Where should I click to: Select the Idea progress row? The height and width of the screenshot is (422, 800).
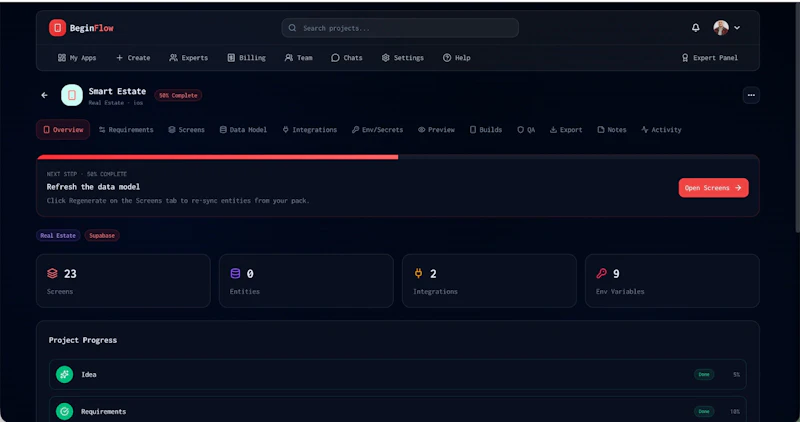pyautogui.click(x=398, y=375)
